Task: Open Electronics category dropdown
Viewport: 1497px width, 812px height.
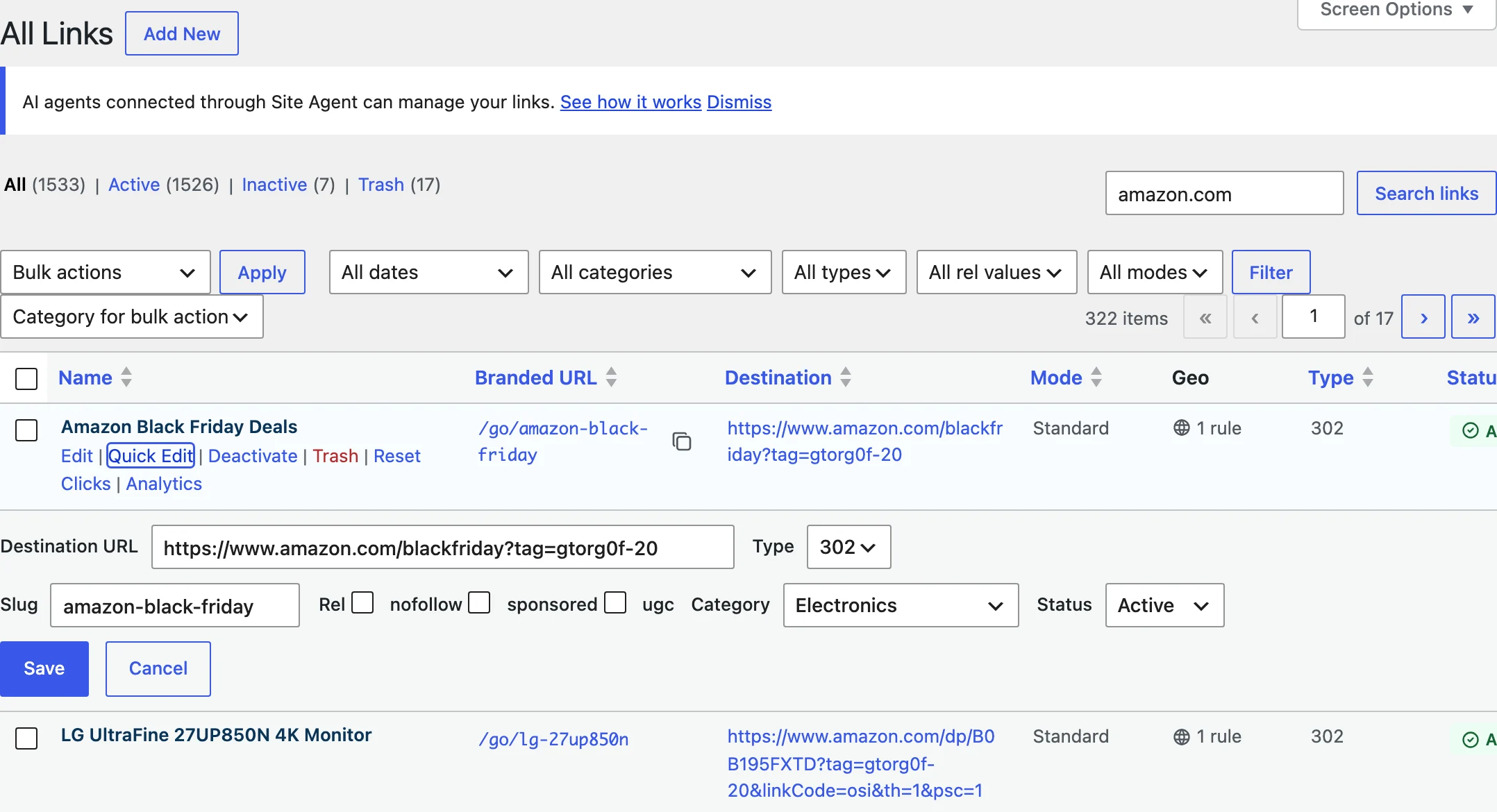Action: tap(901, 605)
